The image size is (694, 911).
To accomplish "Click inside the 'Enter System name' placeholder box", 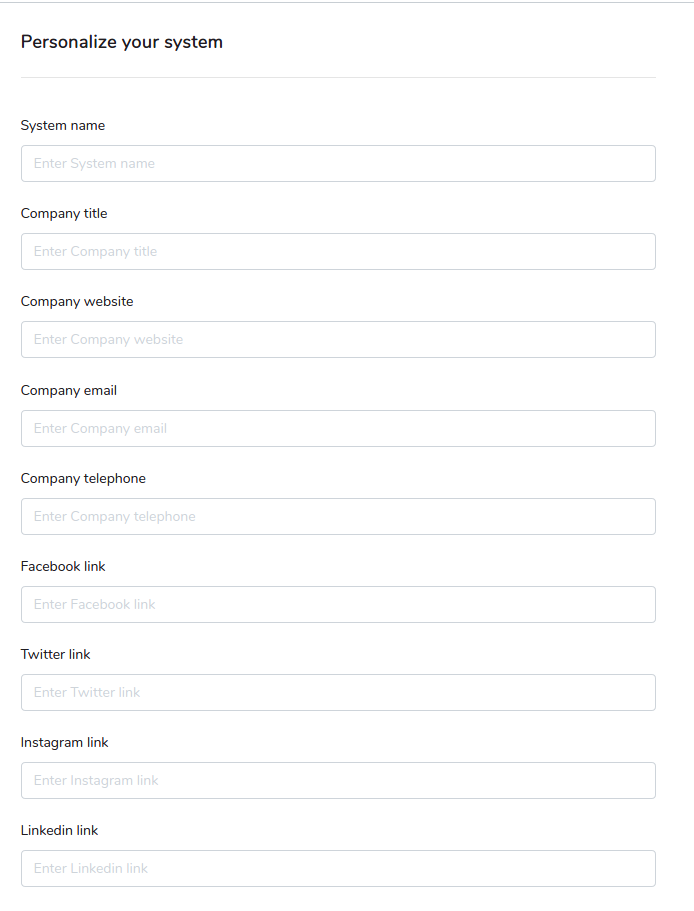I will (x=338, y=163).
